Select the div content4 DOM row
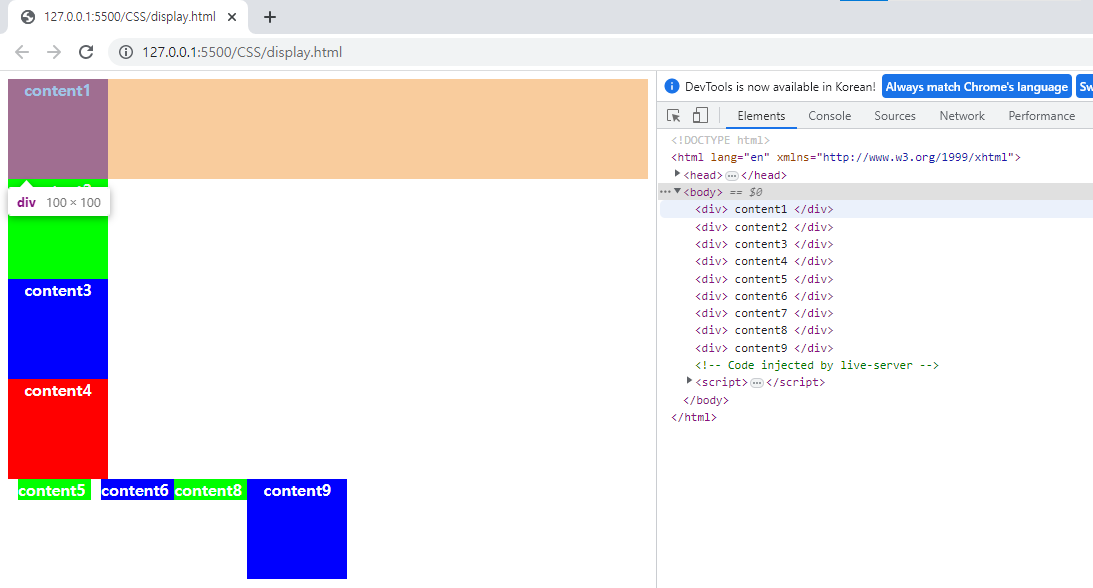Image resolution: width=1093 pixels, height=588 pixels. [x=876, y=261]
